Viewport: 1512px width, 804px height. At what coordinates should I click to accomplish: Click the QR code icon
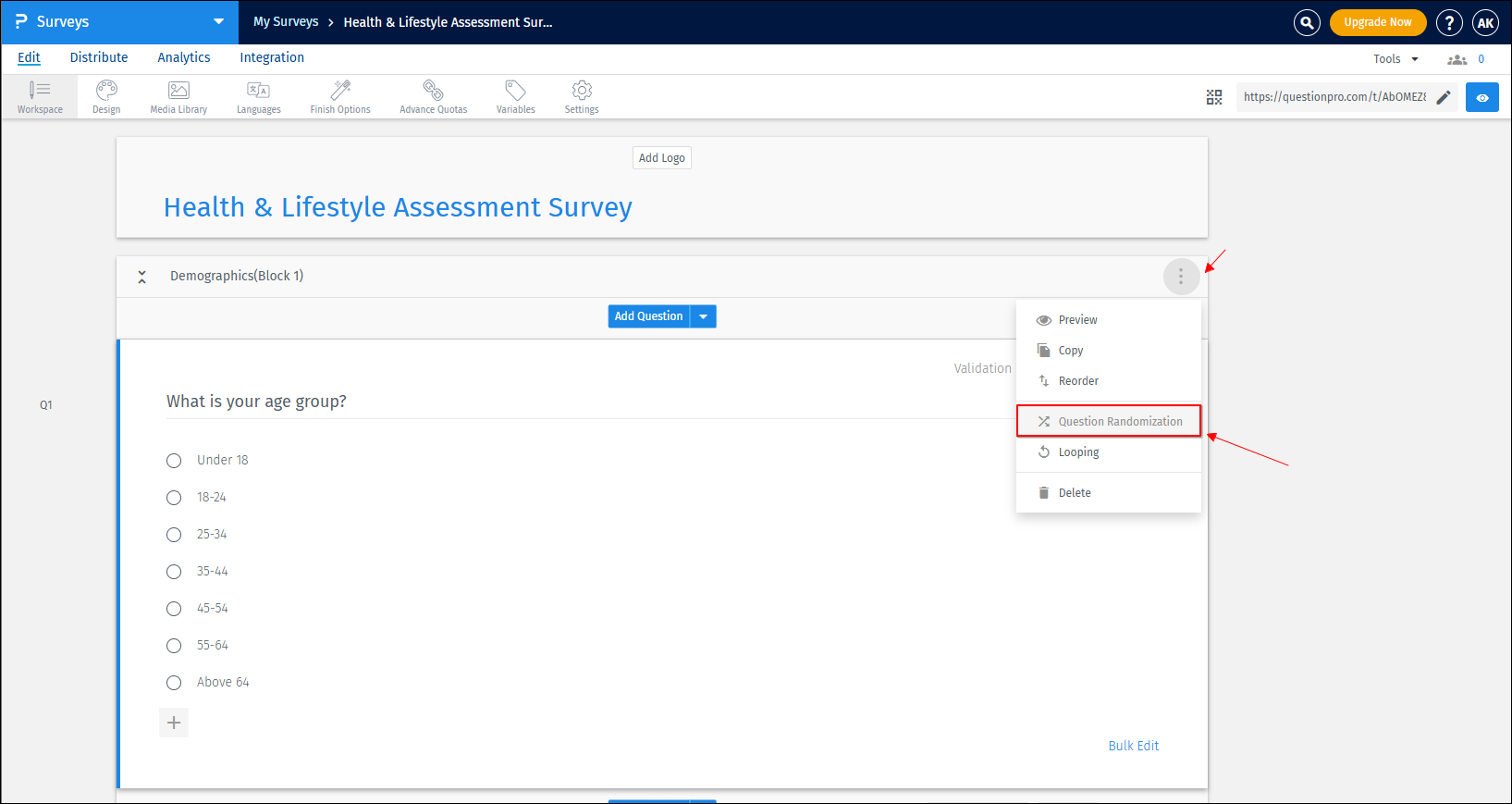click(x=1214, y=97)
